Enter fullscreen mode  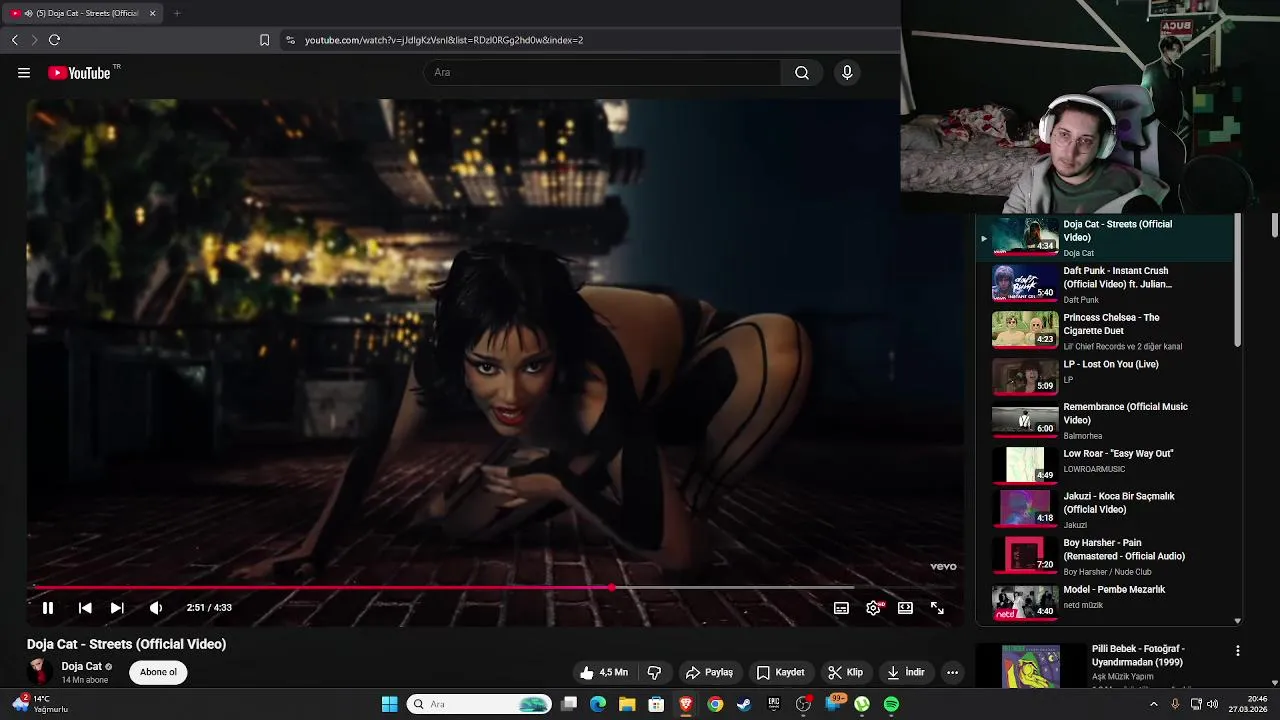[937, 608]
